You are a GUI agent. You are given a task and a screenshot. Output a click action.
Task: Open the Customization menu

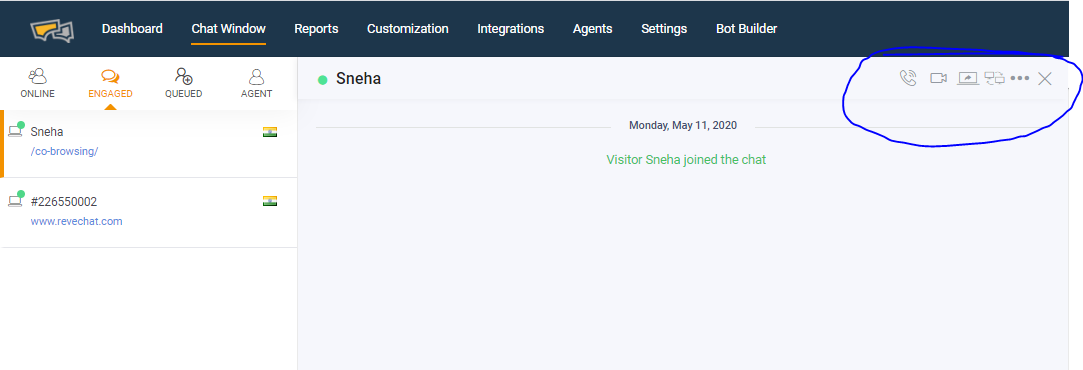408,29
